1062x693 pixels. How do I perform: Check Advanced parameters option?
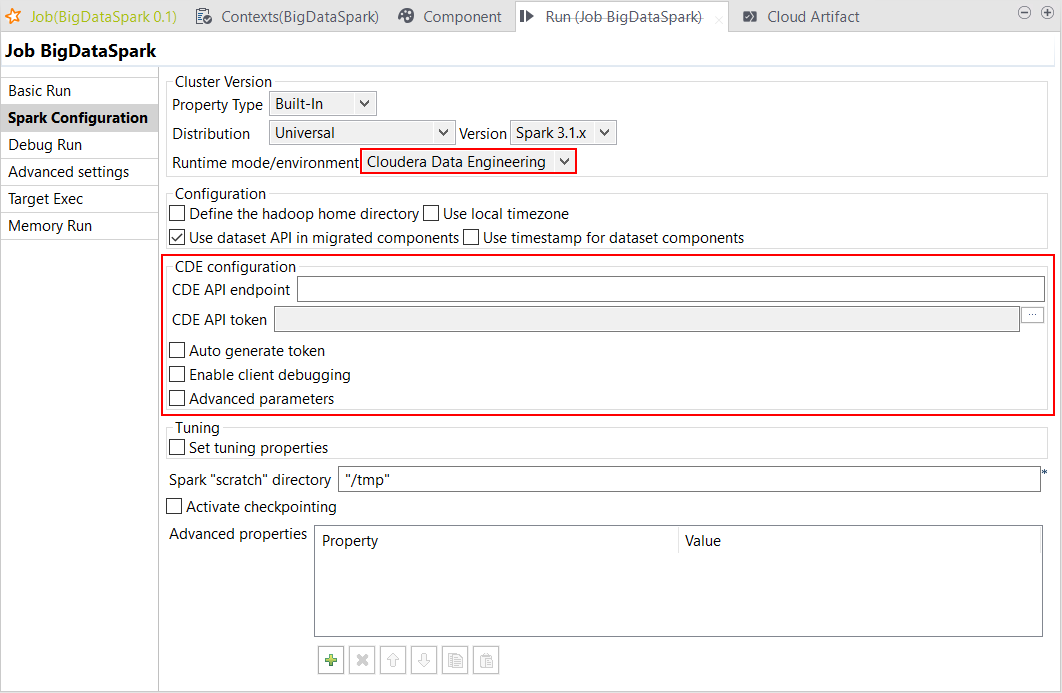coord(177,398)
